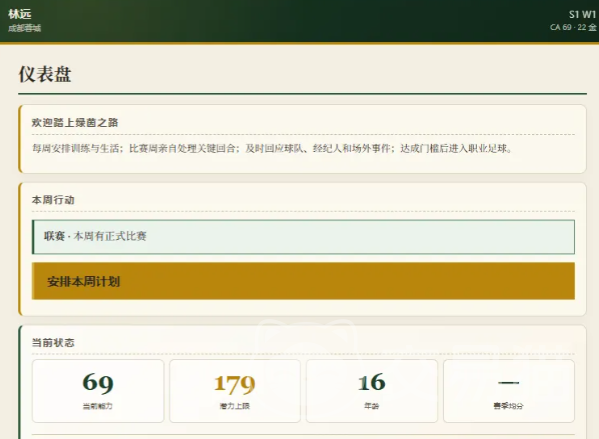Click the 当前能力 label text
Viewport: 599px width, 439px height.
[98, 406]
